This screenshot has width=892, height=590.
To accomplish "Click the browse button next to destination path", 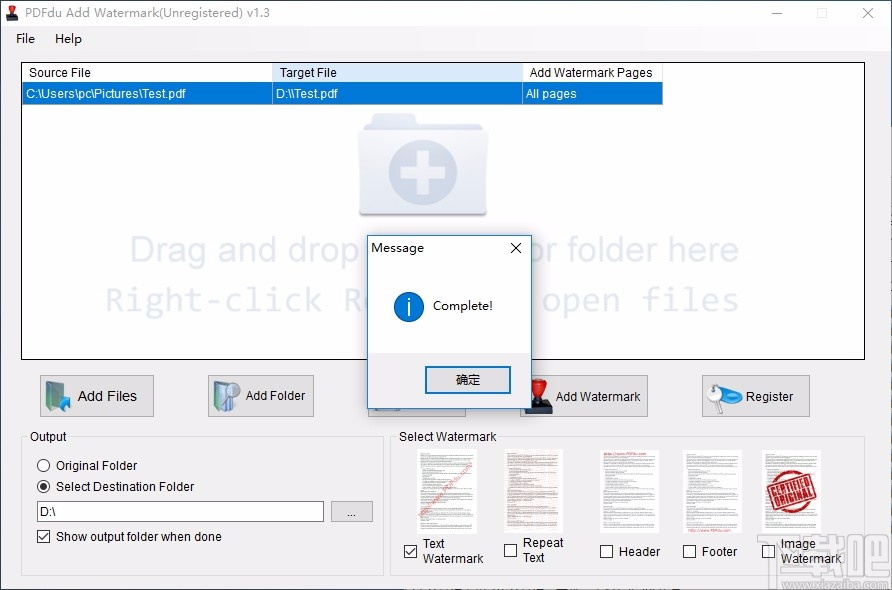I will click(x=351, y=511).
